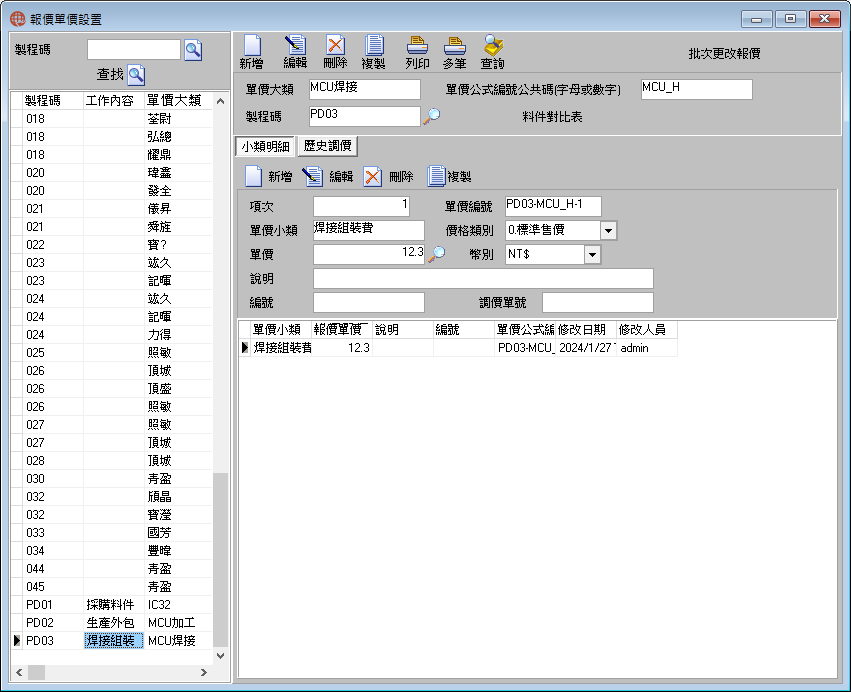Click the 料件對比表 link
851x692 pixels.
[x=552, y=117]
